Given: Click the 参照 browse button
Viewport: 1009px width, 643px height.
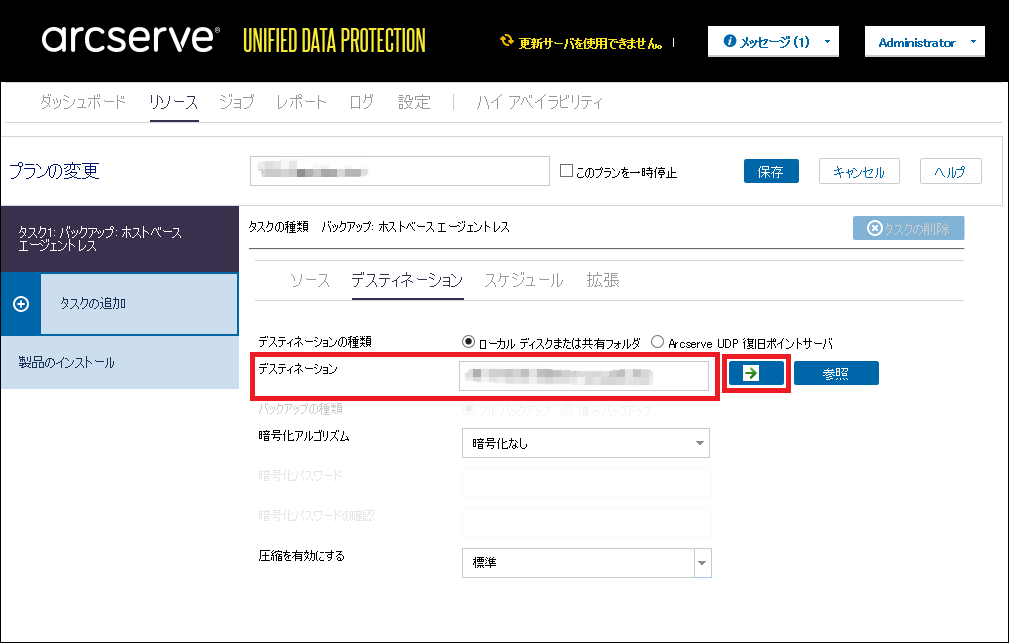Looking at the screenshot, I should [836, 373].
